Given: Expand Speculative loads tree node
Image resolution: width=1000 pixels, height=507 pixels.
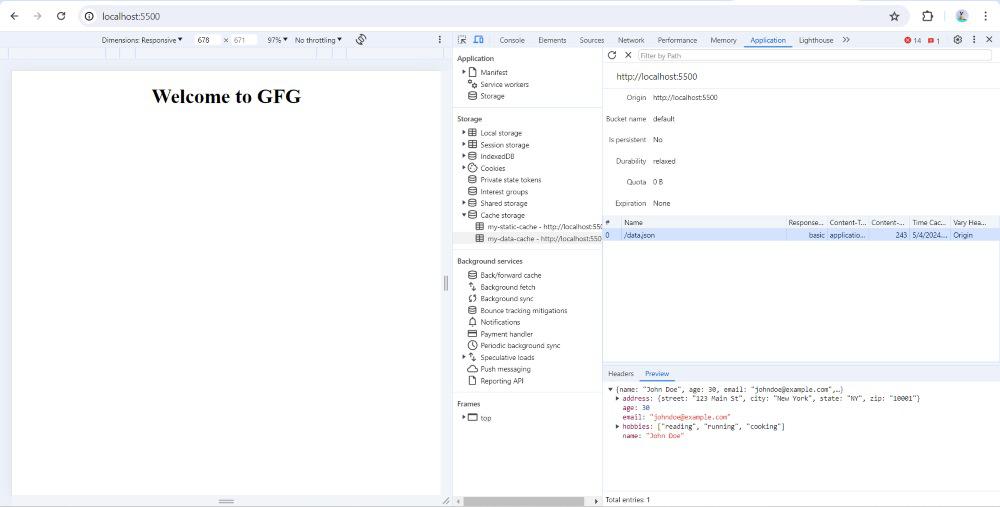Looking at the screenshot, I should (x=464, y=357).
